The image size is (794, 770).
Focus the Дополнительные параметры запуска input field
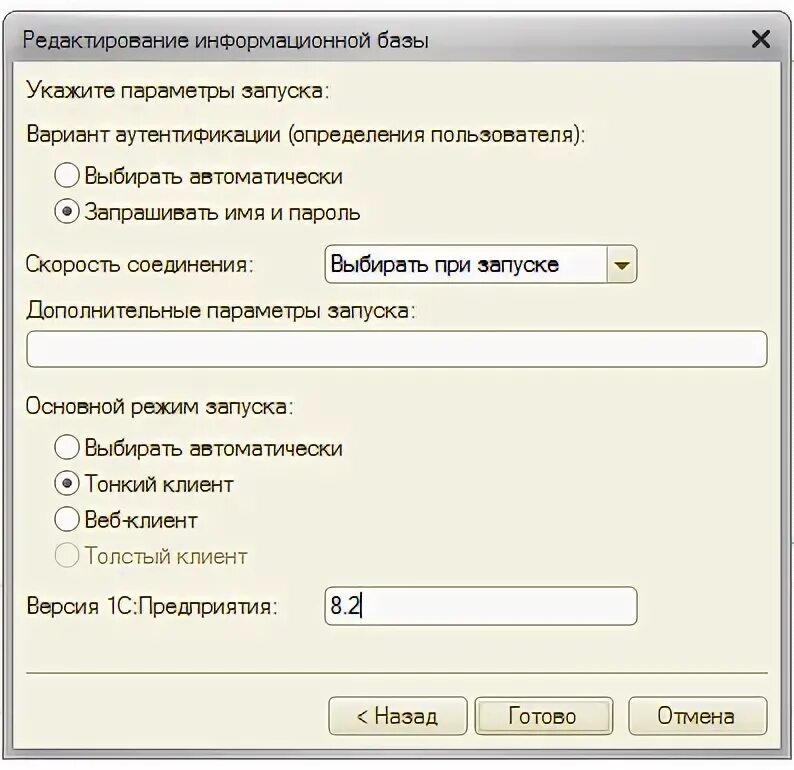point(396,349)
